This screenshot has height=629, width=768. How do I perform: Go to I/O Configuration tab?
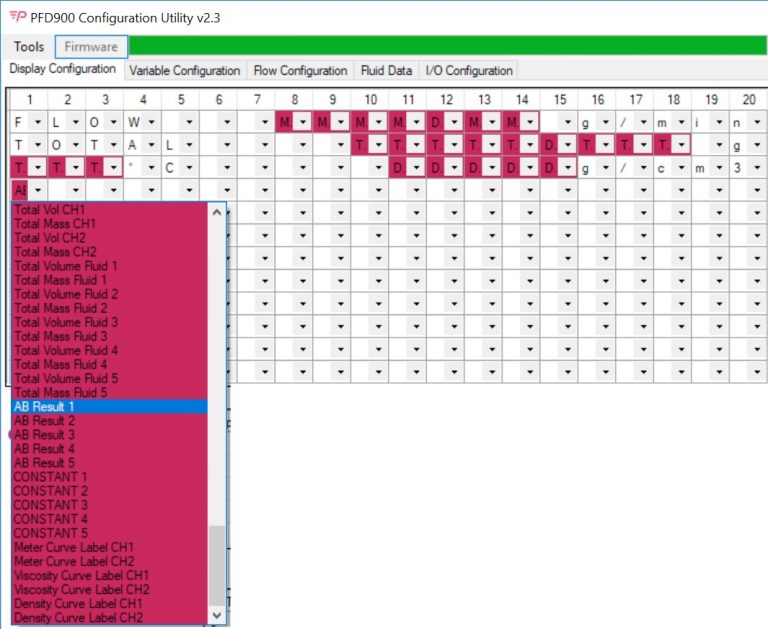tap(469, 71)
